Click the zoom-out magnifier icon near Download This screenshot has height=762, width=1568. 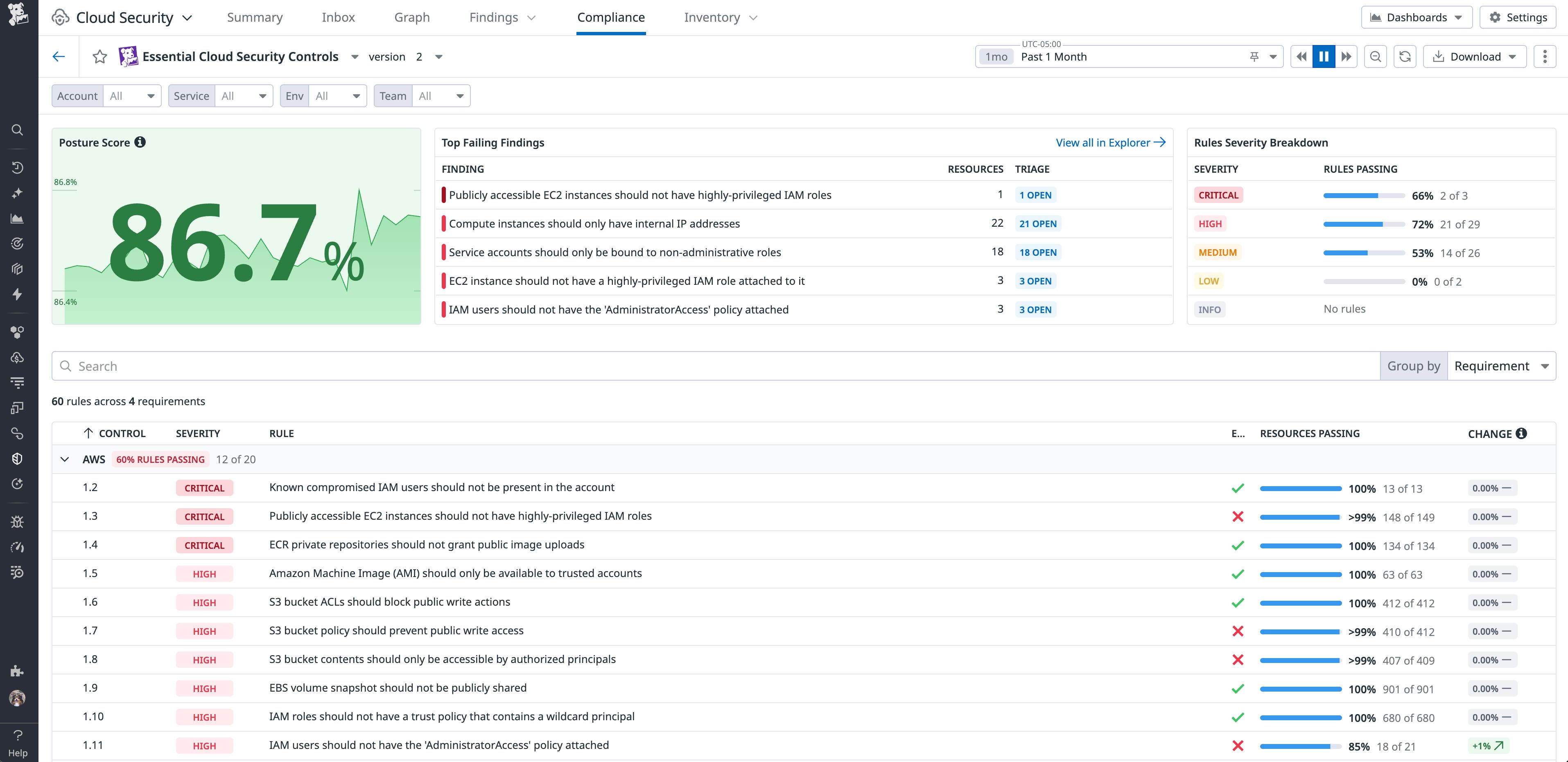[1375, 56]
